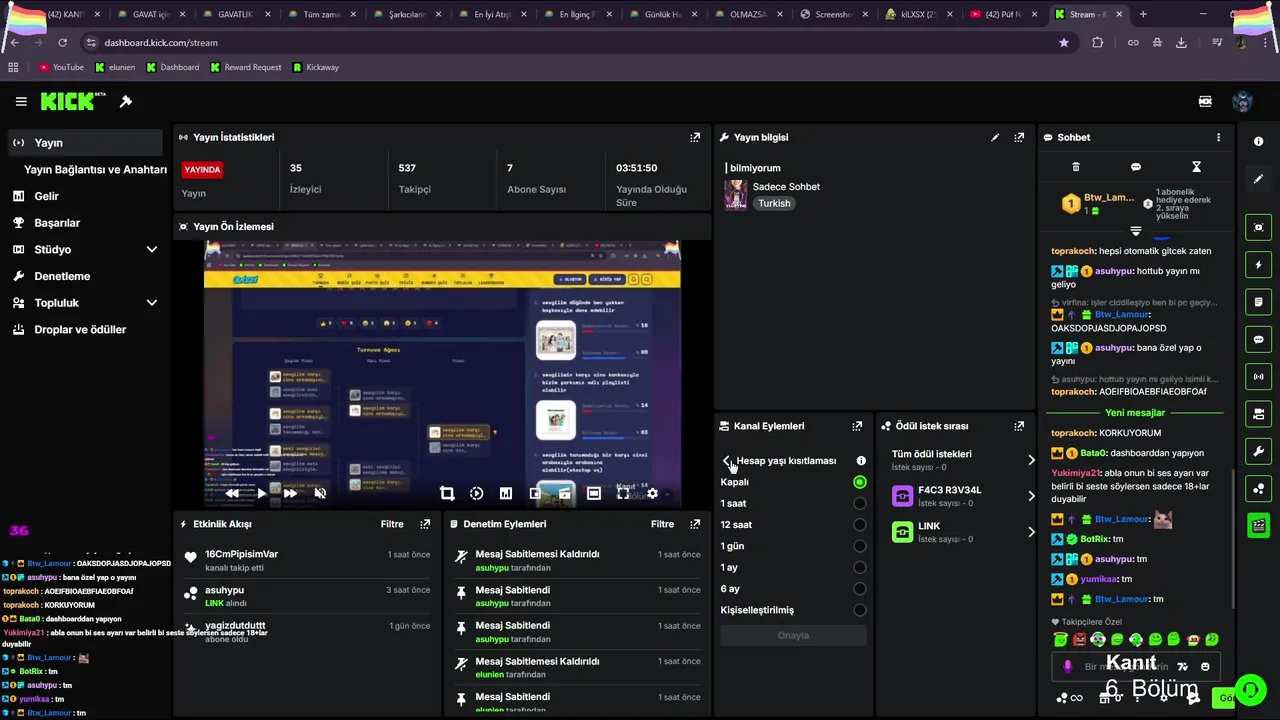
Task: Open the Yayın İstatistikleri panel in a pop-out
Action: [x=695, y=137]
